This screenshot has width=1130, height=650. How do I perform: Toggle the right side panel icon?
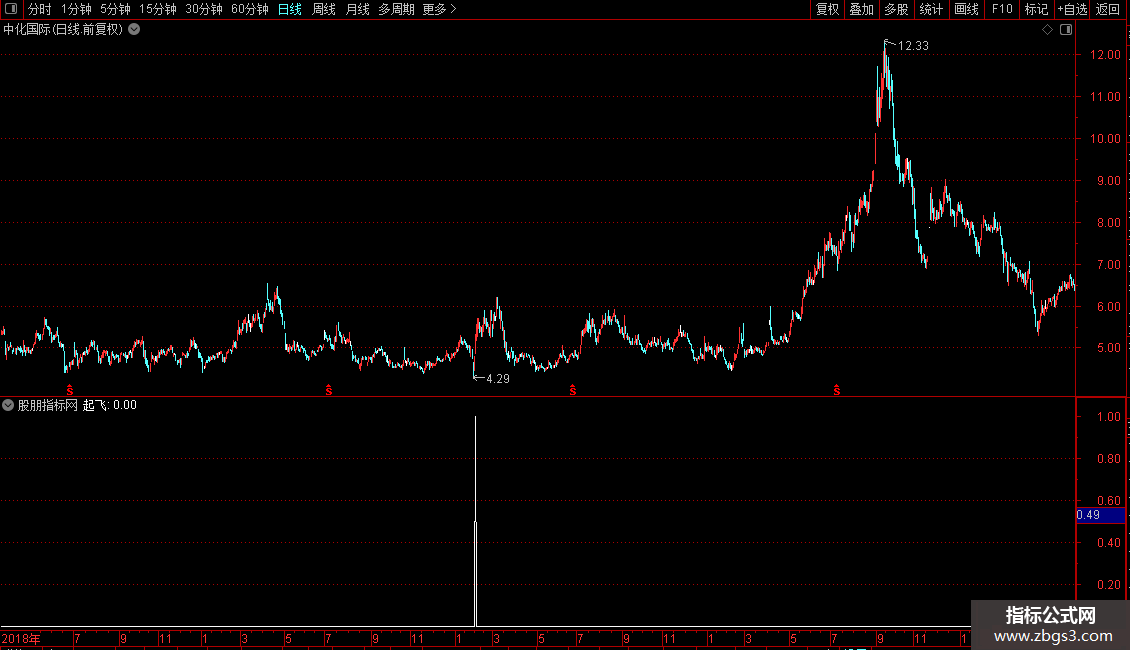[1066, 30]
